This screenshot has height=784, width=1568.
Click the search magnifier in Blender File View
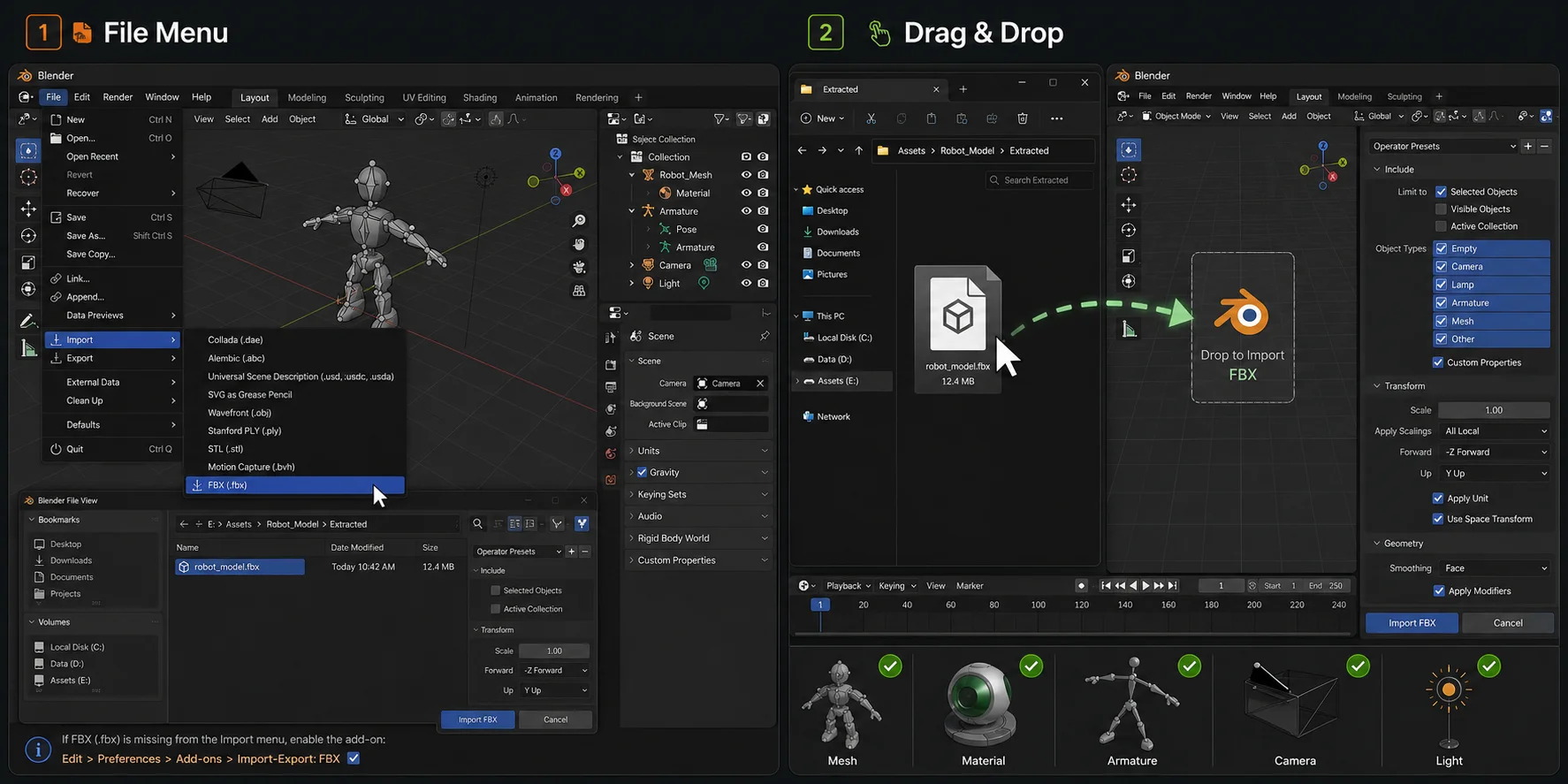point(477,524)
